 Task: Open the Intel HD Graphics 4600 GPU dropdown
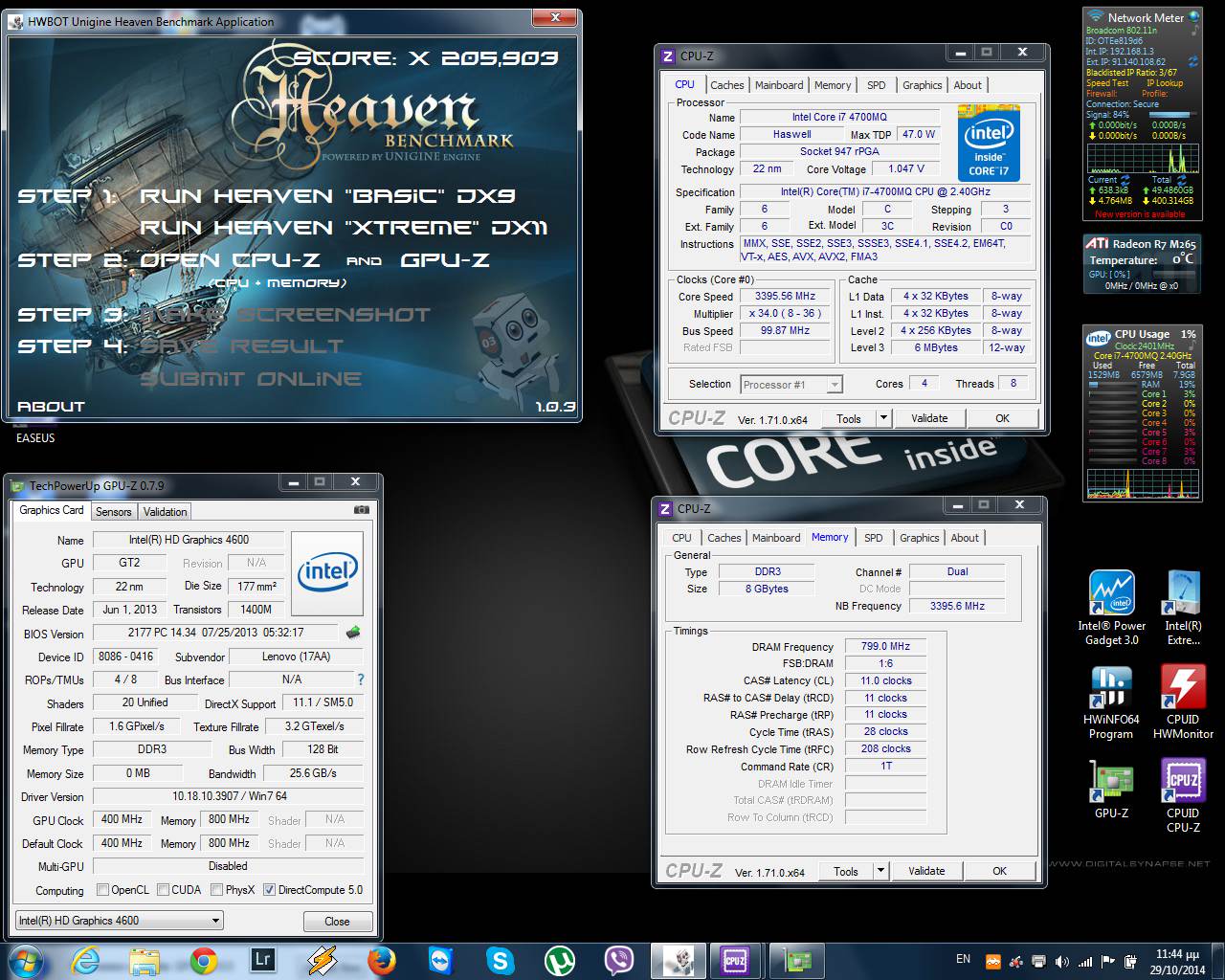120,921
